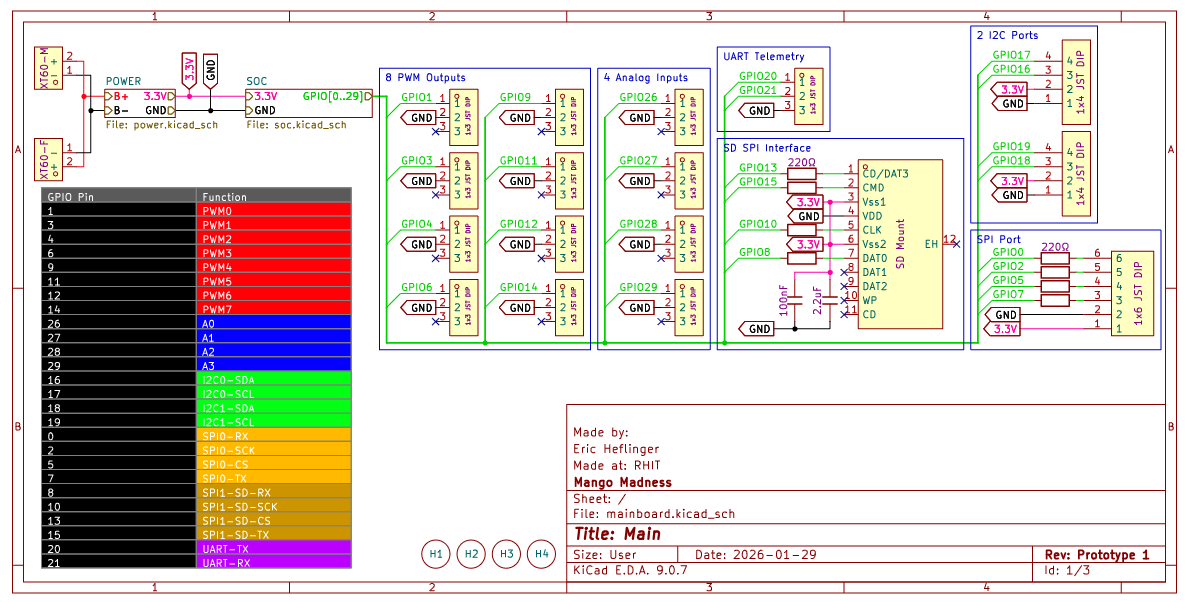Click the 'File: power.kicad_sch' text
Image resolution: width=1186 pixels, height=602 pixels.
click(160, 125)
